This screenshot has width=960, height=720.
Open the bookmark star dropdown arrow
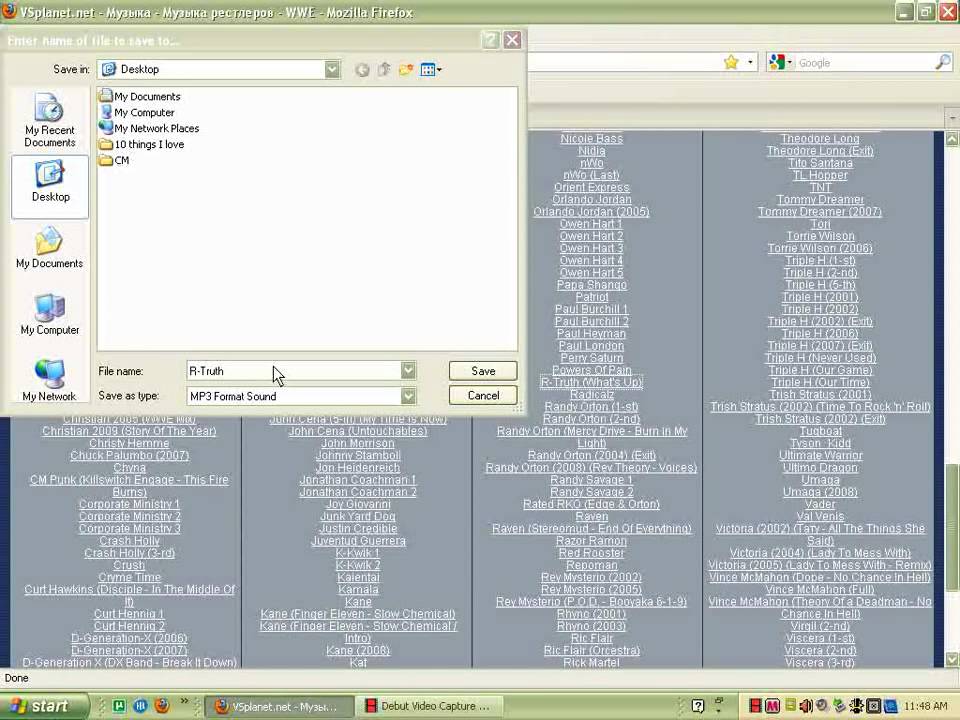[x=750, y=62]
